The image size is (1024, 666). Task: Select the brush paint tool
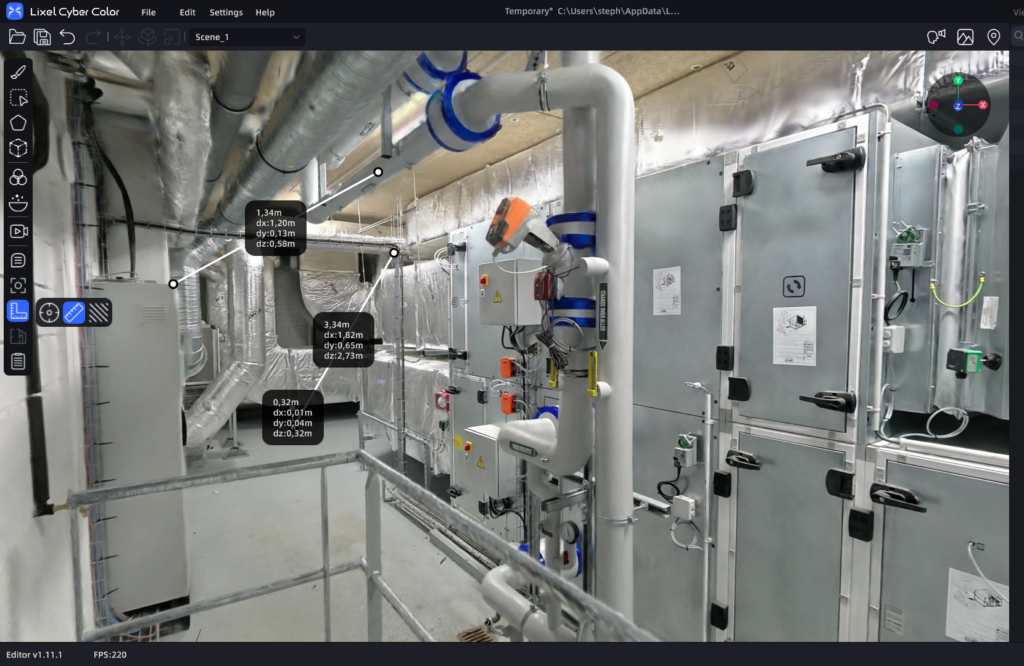point(18,72)
